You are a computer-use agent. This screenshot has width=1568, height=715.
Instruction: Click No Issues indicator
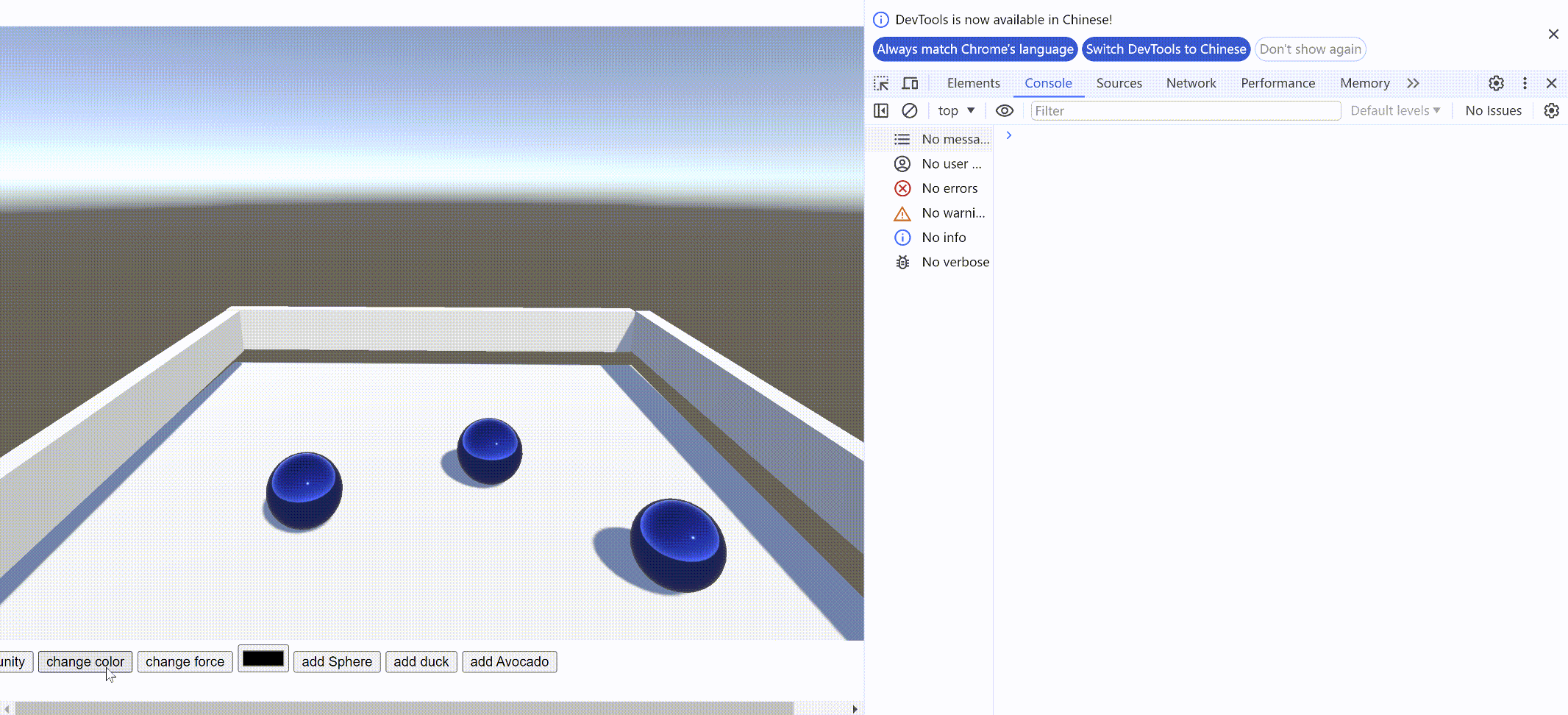pyautogui.click(x=1493, y=110)
